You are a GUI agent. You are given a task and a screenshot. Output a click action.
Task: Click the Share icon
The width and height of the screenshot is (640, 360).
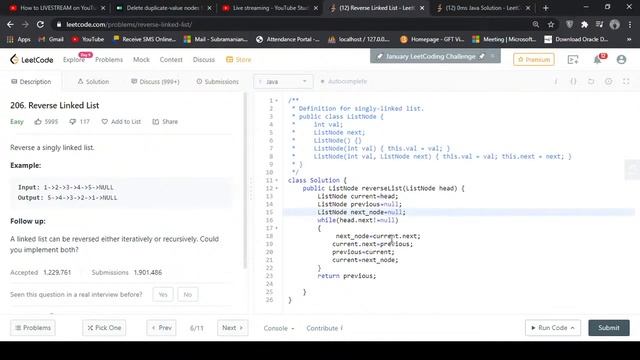[x=156, y=122]
